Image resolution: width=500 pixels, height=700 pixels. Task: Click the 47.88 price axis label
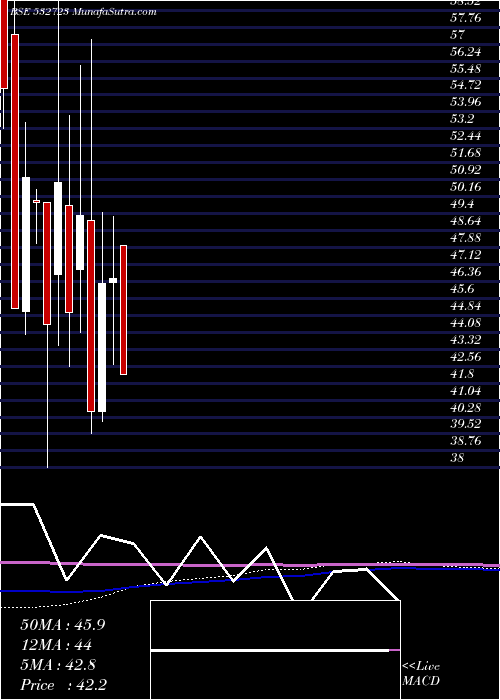[x=467, y=238]
